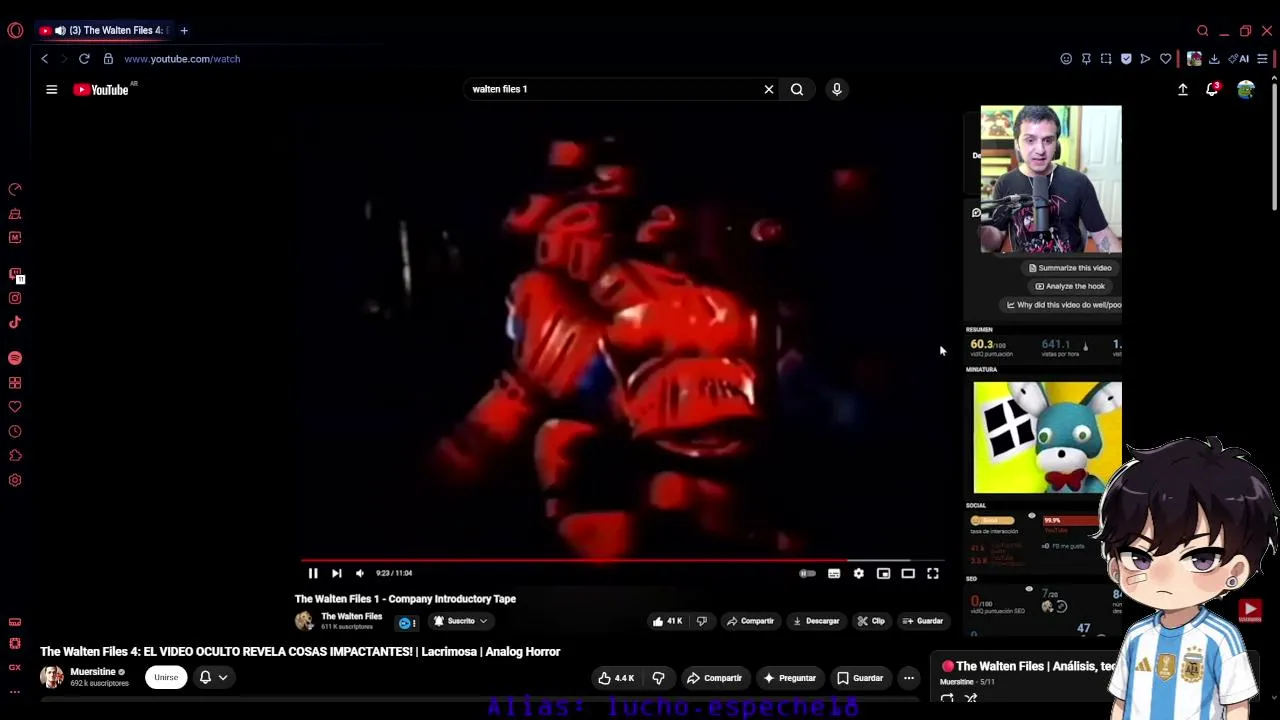Open sidebar settings gear icon
This screenshot has height=720, width=1280.
coord(15,480)
